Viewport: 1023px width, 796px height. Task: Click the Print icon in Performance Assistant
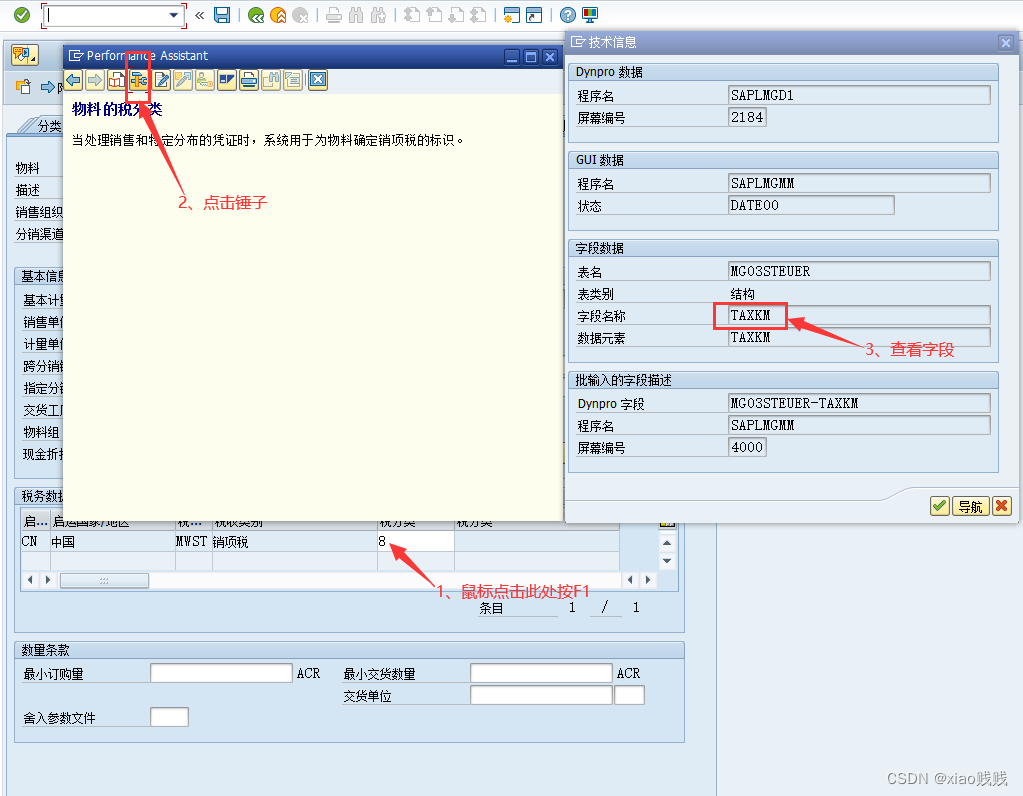pos(249,80)
